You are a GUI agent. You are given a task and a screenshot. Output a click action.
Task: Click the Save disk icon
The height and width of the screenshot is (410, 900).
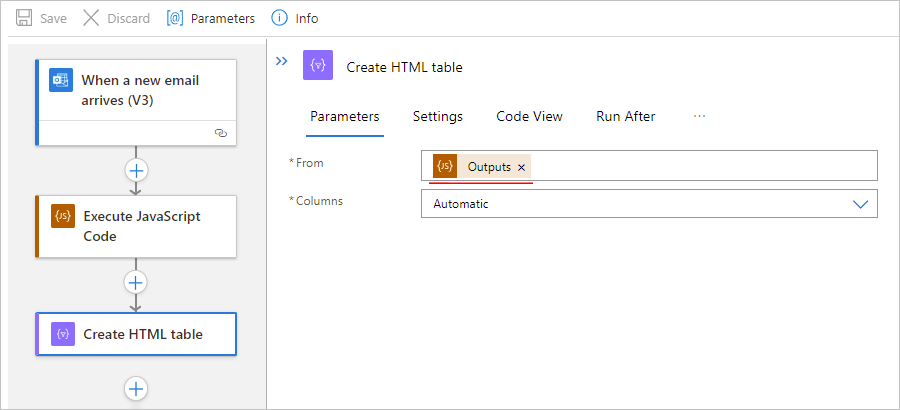[24, 18]
